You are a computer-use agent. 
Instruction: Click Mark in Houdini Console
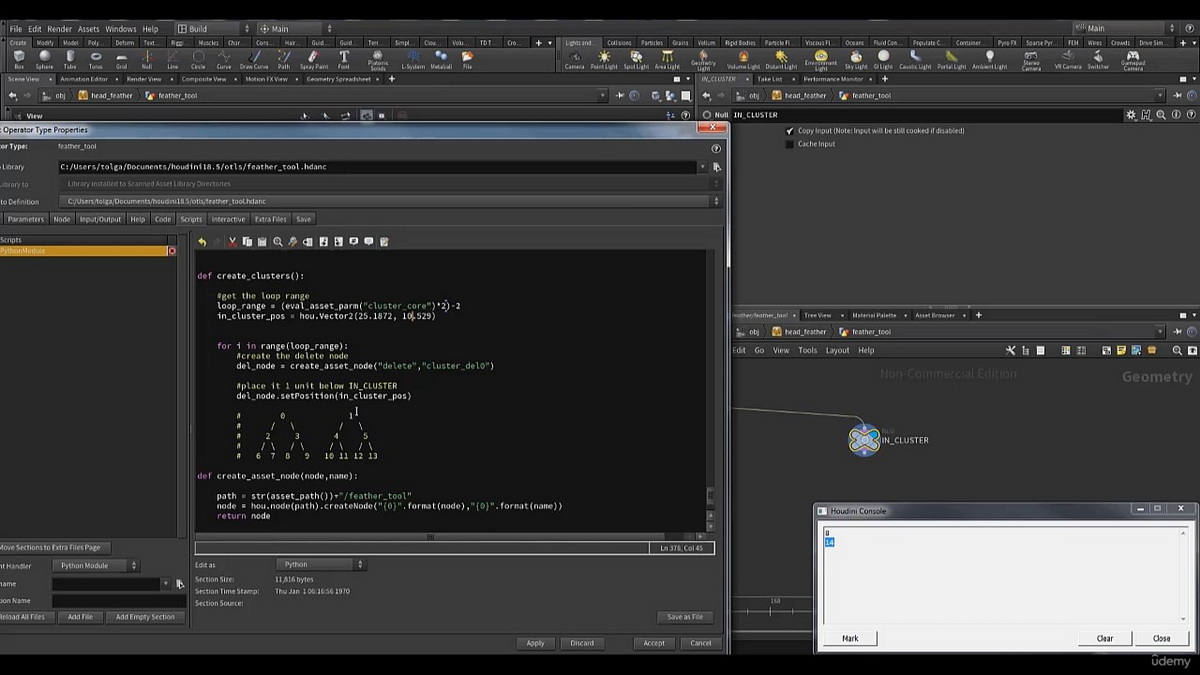click(850, 638)
